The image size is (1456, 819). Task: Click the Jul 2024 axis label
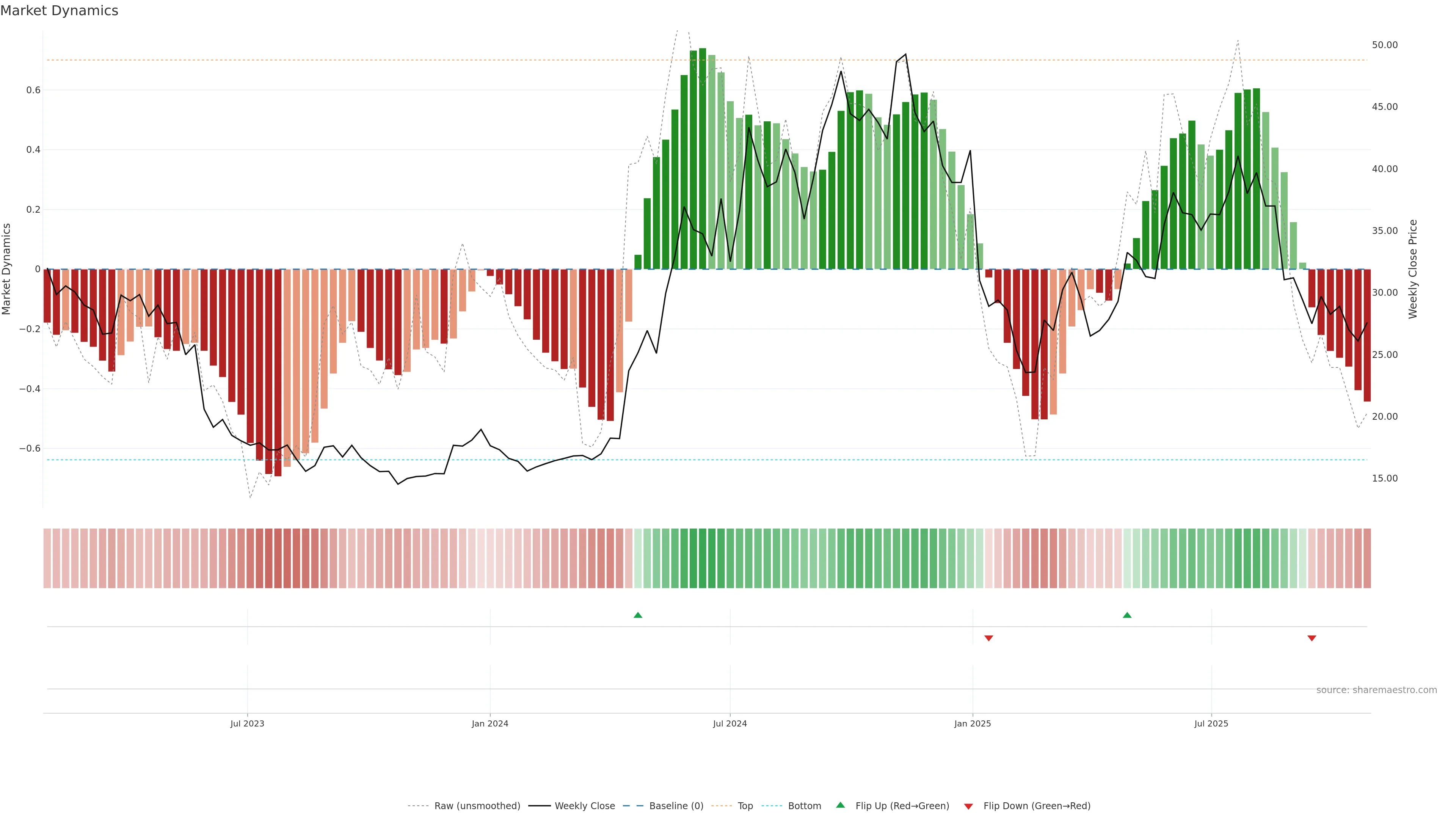(x=730, y=723)
